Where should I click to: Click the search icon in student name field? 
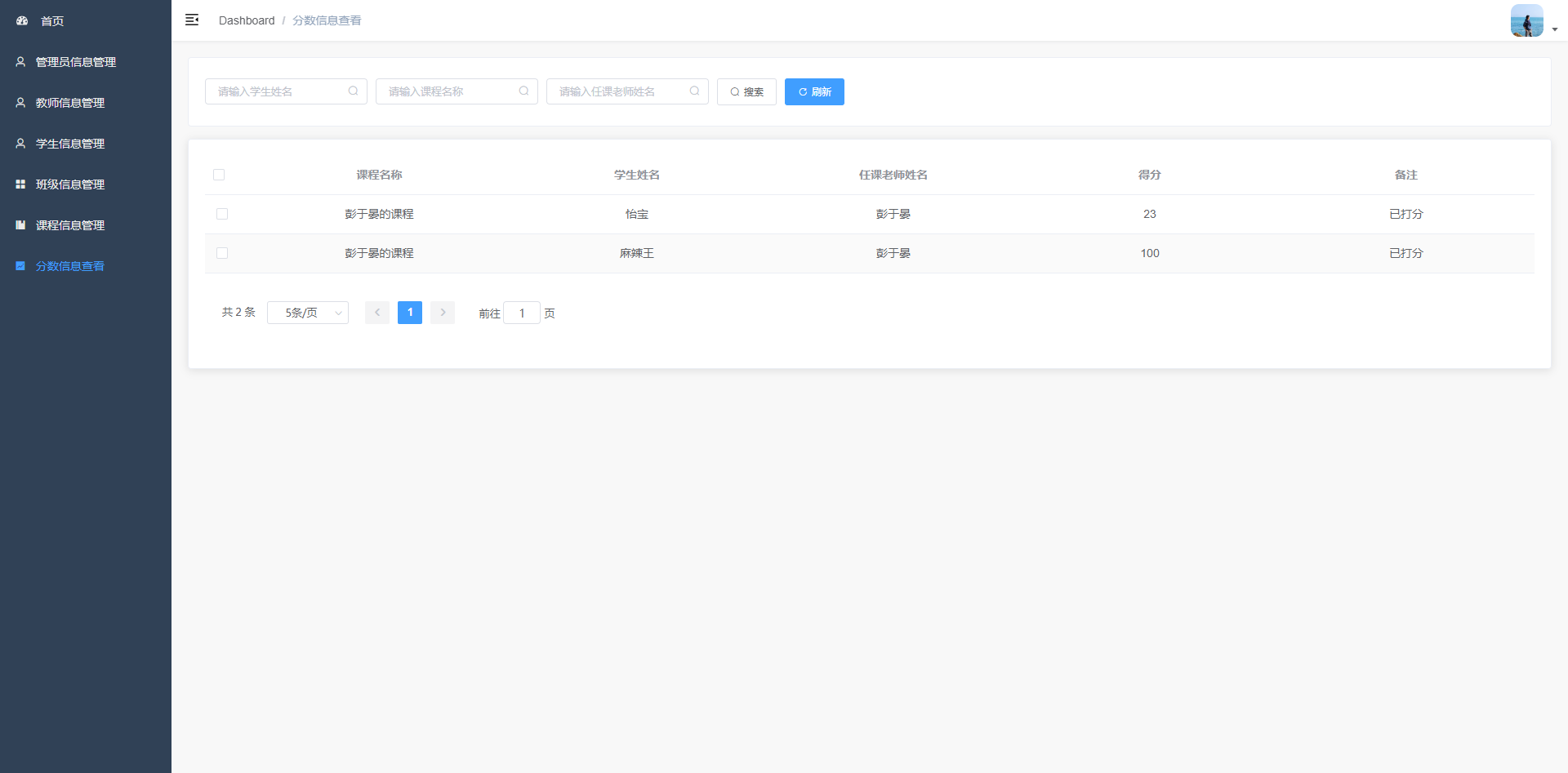353,91
